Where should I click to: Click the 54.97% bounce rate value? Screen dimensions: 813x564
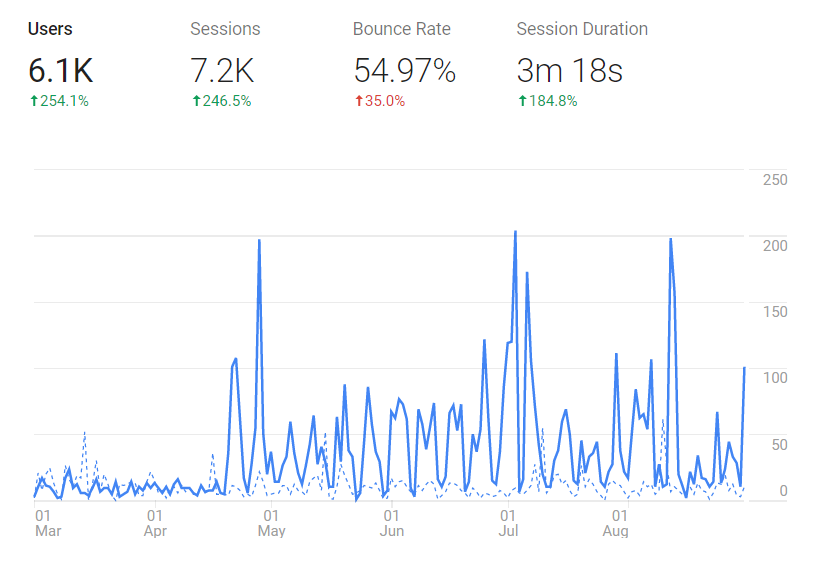click(x=404, y=70)
